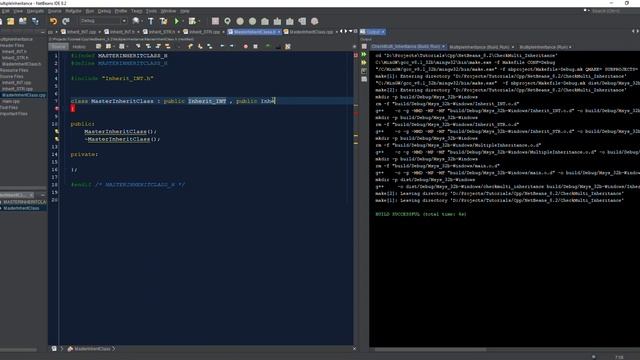The width and height of the screenshot is (640, 360).
Task: Click the Output panel's horizontal scrollbar
Action: (x=431, y=349)
